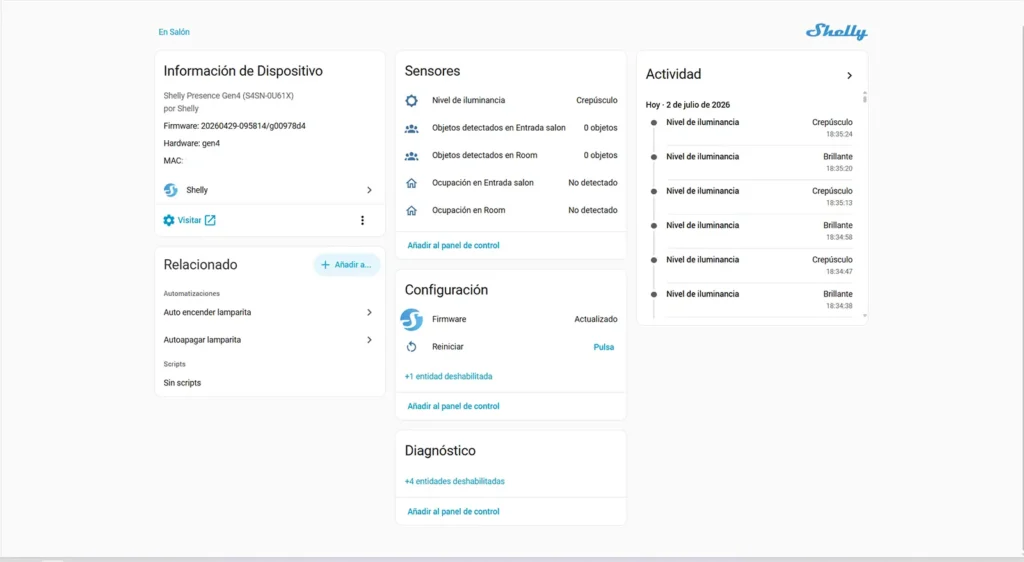Open Autoapagar lamparita automation
Viewport: 1024px width, 562px height.
(268, 340)
